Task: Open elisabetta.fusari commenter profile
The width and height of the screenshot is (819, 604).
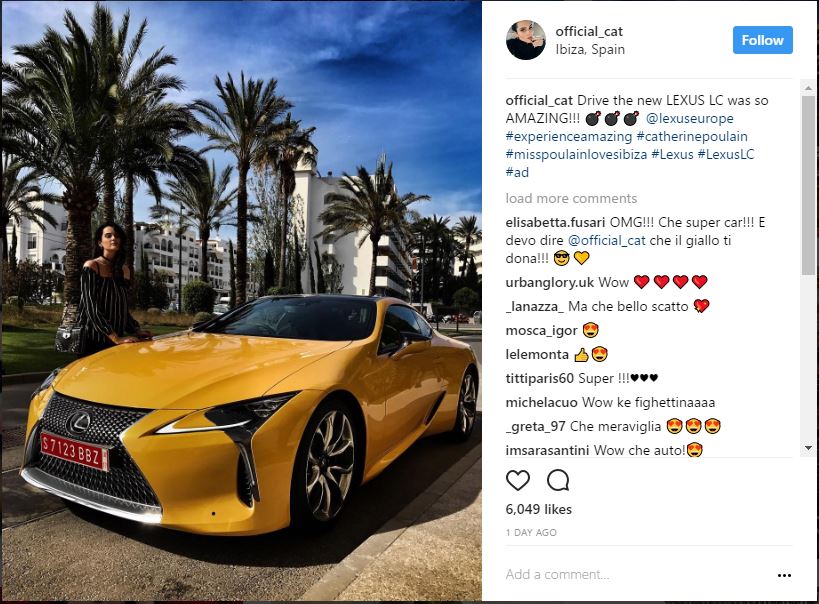Action: click(555, 223)
